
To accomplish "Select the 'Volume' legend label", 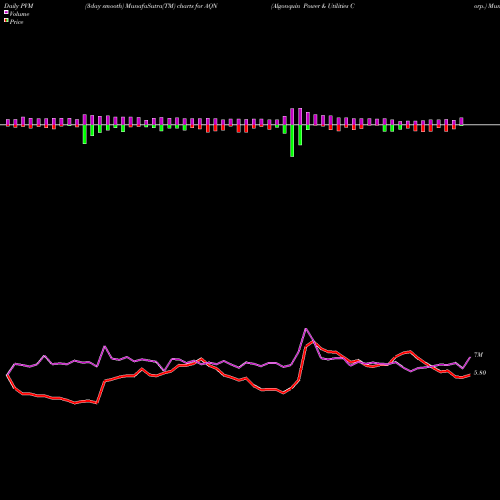I will click(x=19, y=14).
